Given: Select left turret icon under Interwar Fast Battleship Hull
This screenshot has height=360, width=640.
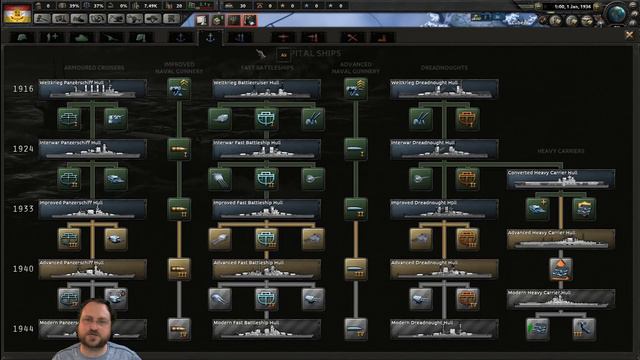Looking at the screenshot, I should coord(220,179).
